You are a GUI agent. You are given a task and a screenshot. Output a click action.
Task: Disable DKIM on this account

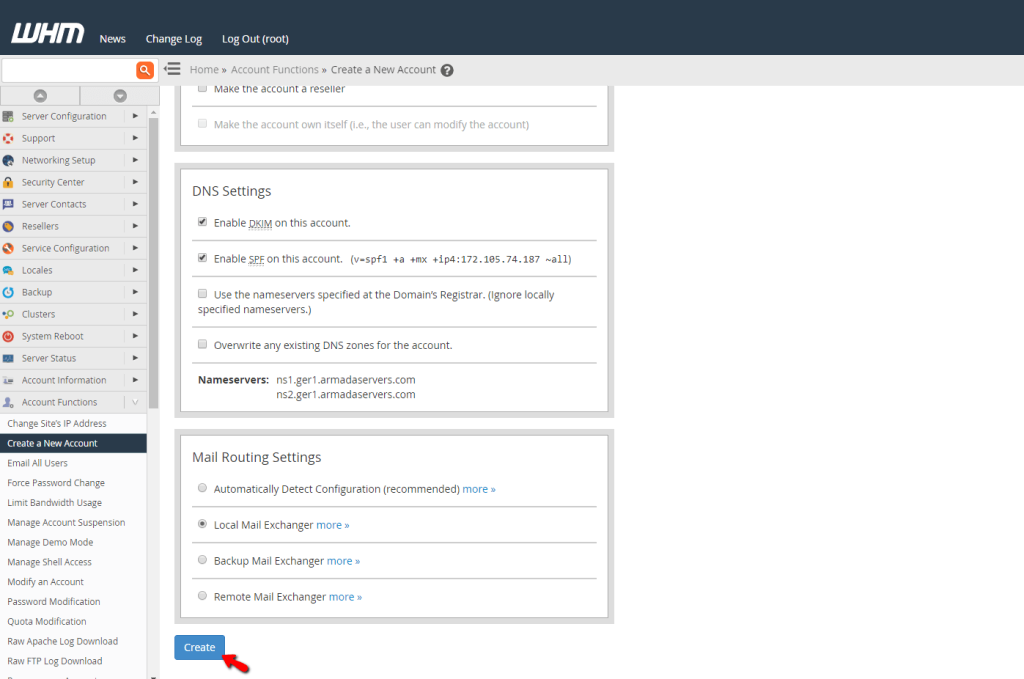[x=202, y=221]
